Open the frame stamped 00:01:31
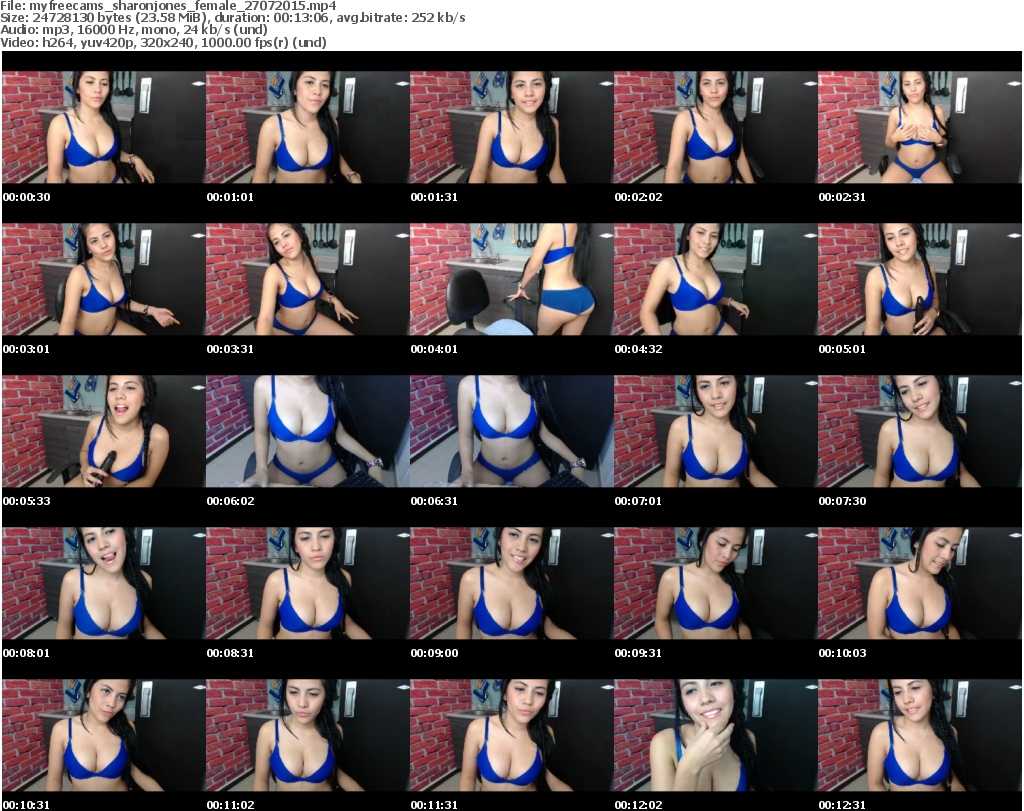The width and height of the screenshot is (1024, 811). [511, 127]
